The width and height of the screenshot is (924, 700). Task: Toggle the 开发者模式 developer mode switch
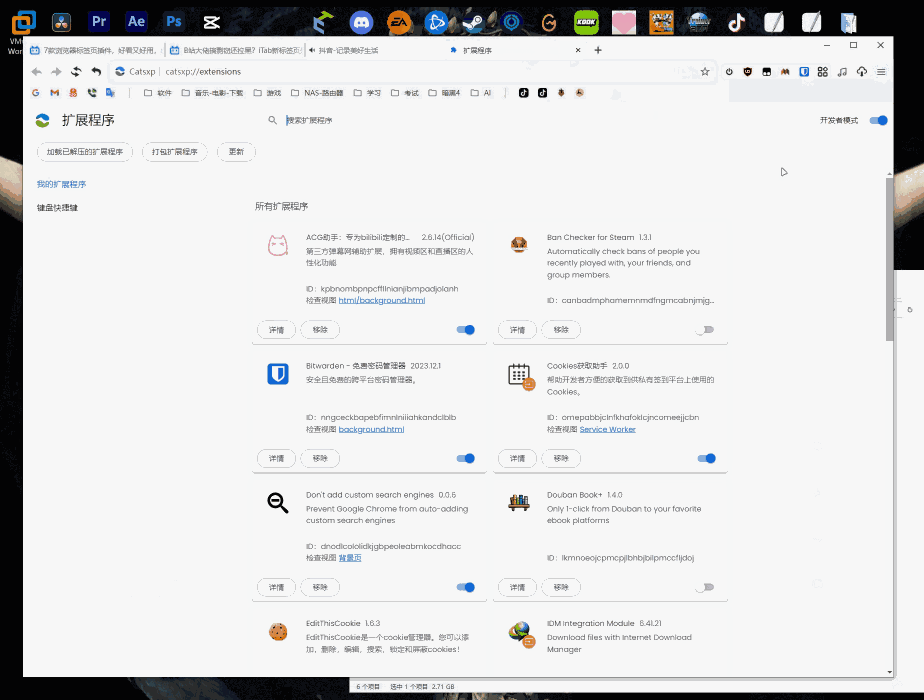[879, 120]
